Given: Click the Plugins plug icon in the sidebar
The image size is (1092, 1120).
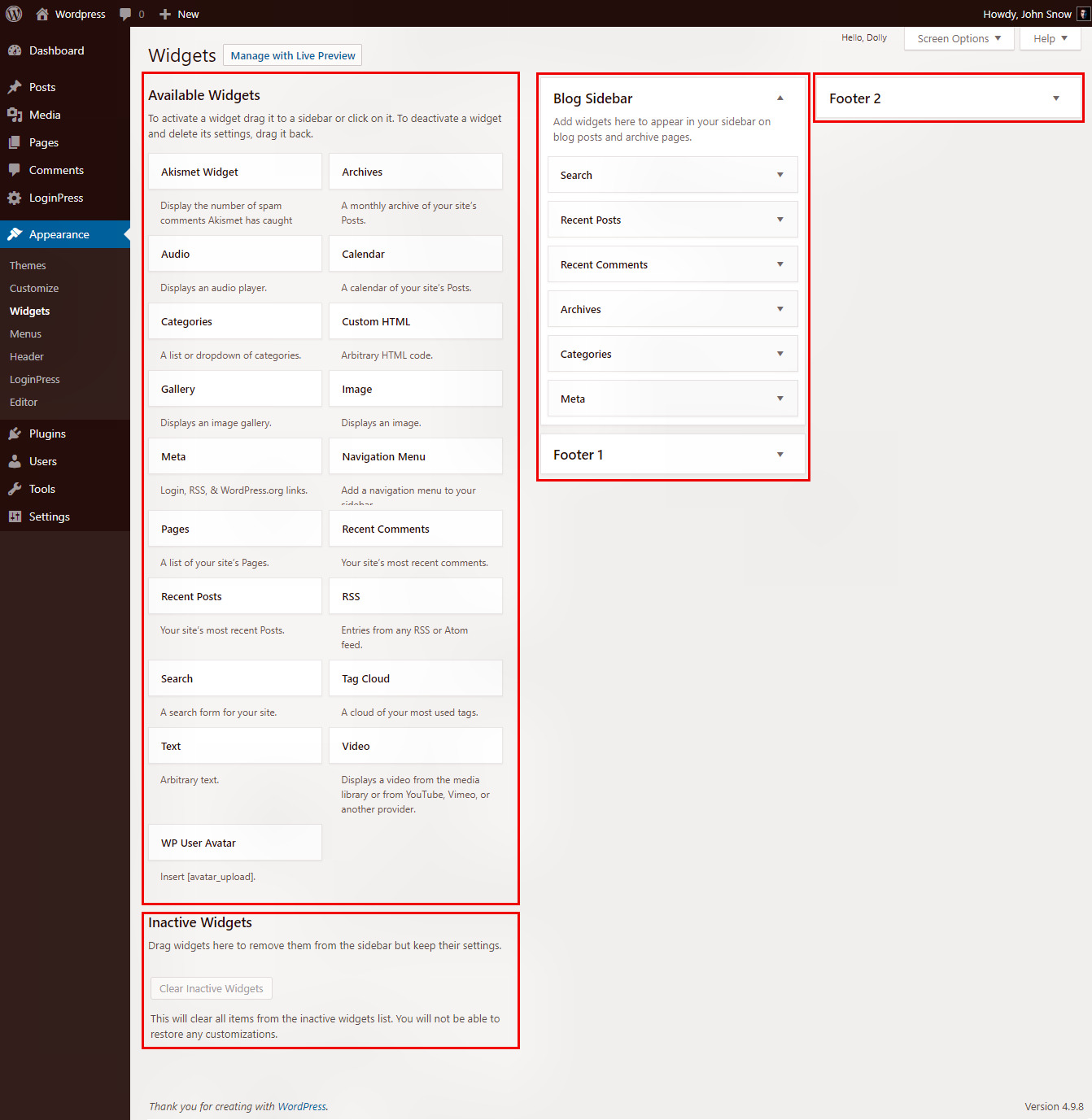Looking at the screenshot, I should 15,434.
